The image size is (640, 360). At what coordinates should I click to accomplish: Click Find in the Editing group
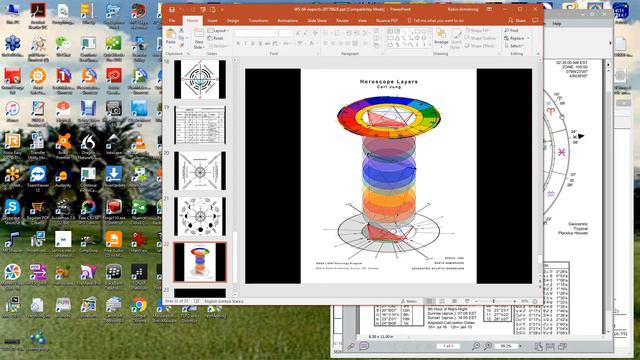tap(511, 30)
